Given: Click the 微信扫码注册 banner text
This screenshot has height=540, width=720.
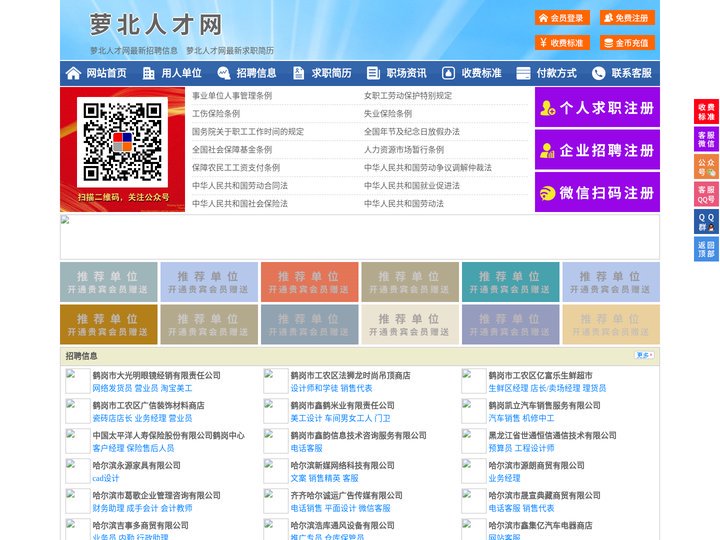Looking at the screenshot, I should pyautogui.click(x=607, y=193).
